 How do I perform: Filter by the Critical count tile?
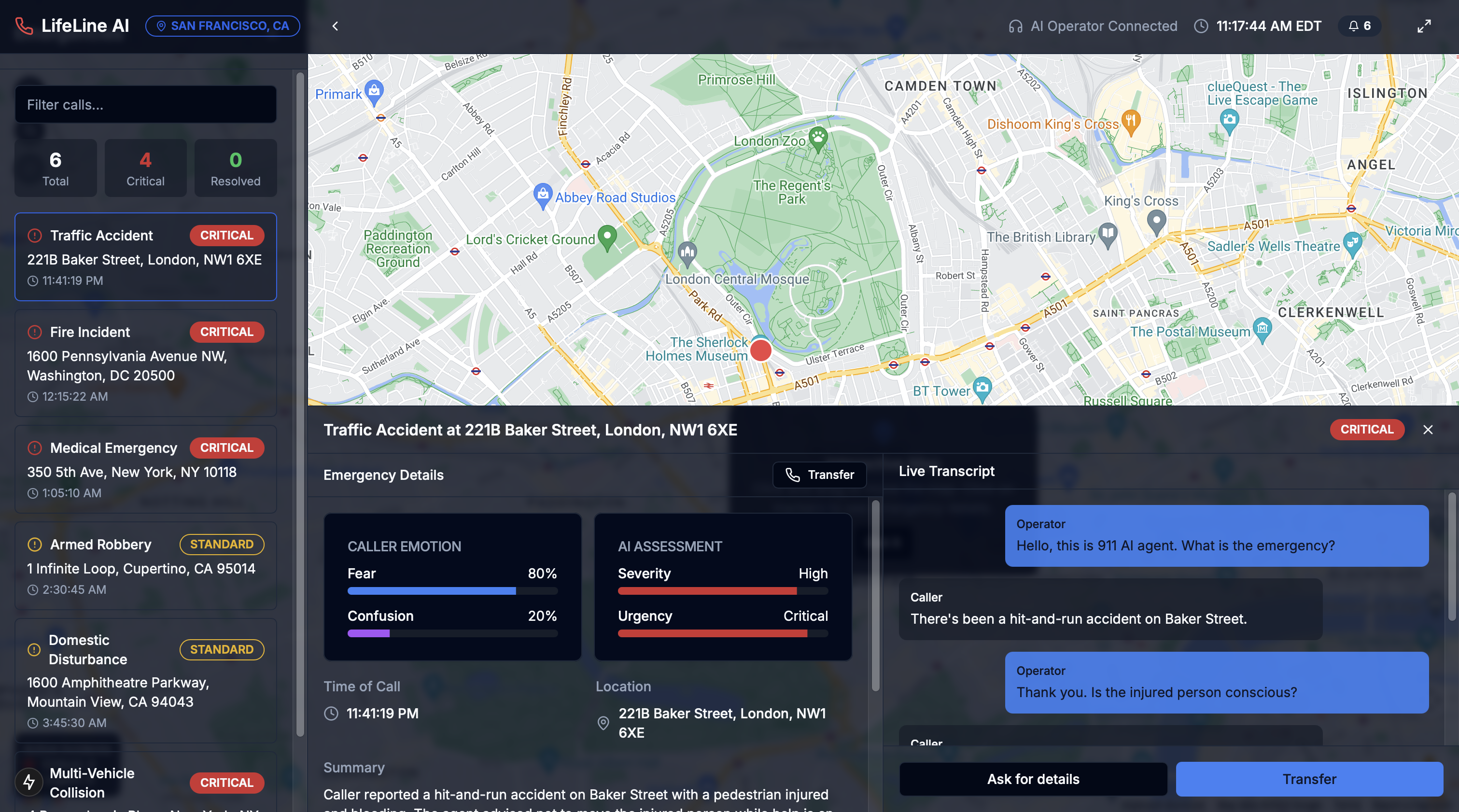145,168
